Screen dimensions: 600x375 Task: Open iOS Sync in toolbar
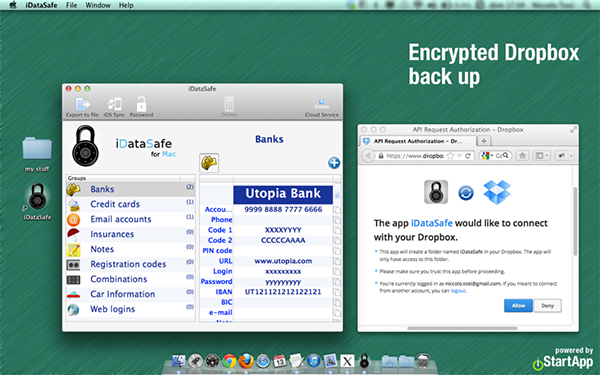coord(114,107)
